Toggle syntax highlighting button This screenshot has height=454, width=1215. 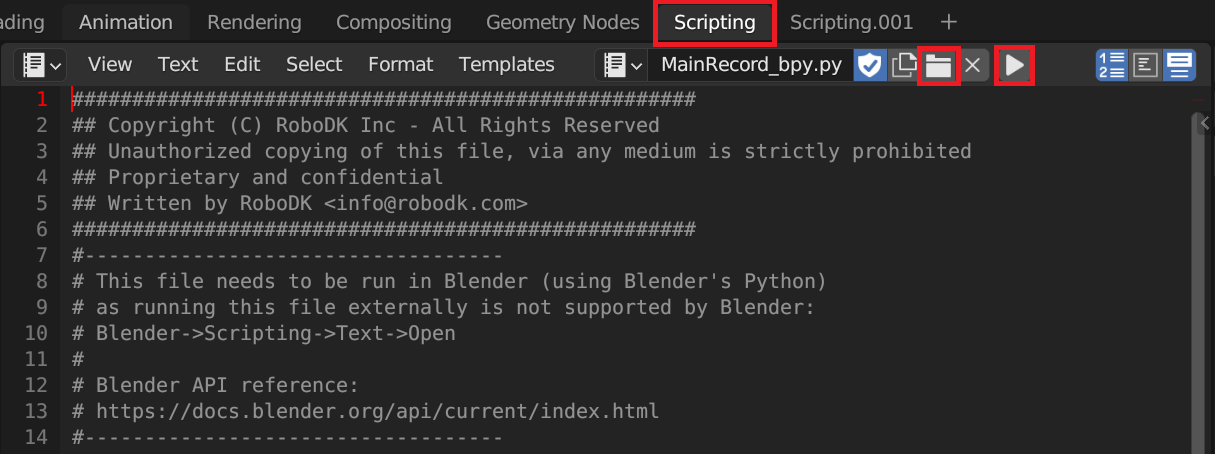click(1179, 66)
